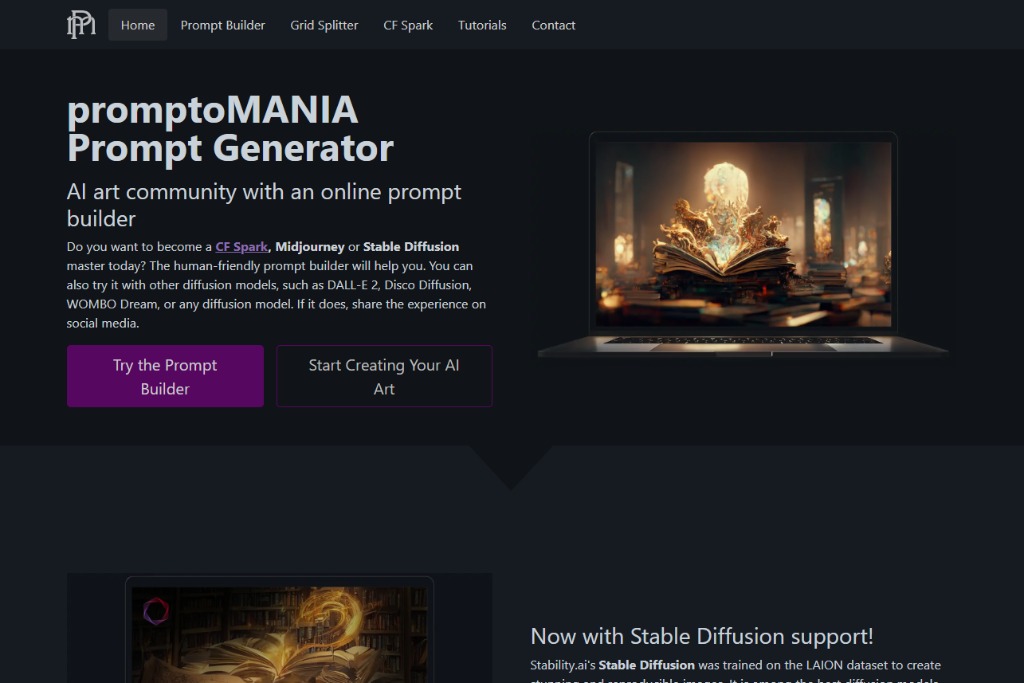Follow the CF Spark hyperlink in paragraph

242,246
